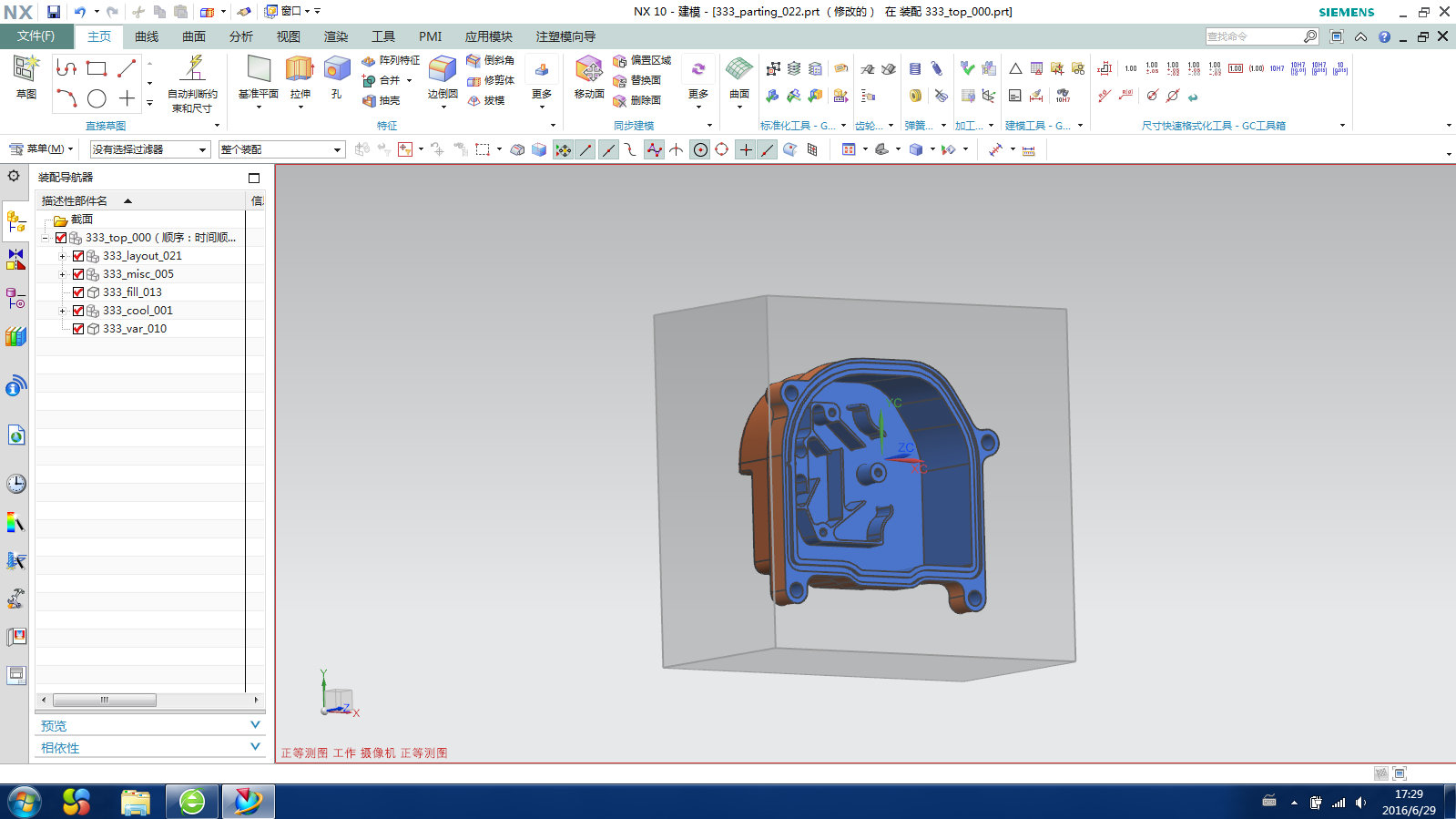
Task: Switch to the Analysis (分析) tab
Action: pyautogui.click(x=241, y=36)
